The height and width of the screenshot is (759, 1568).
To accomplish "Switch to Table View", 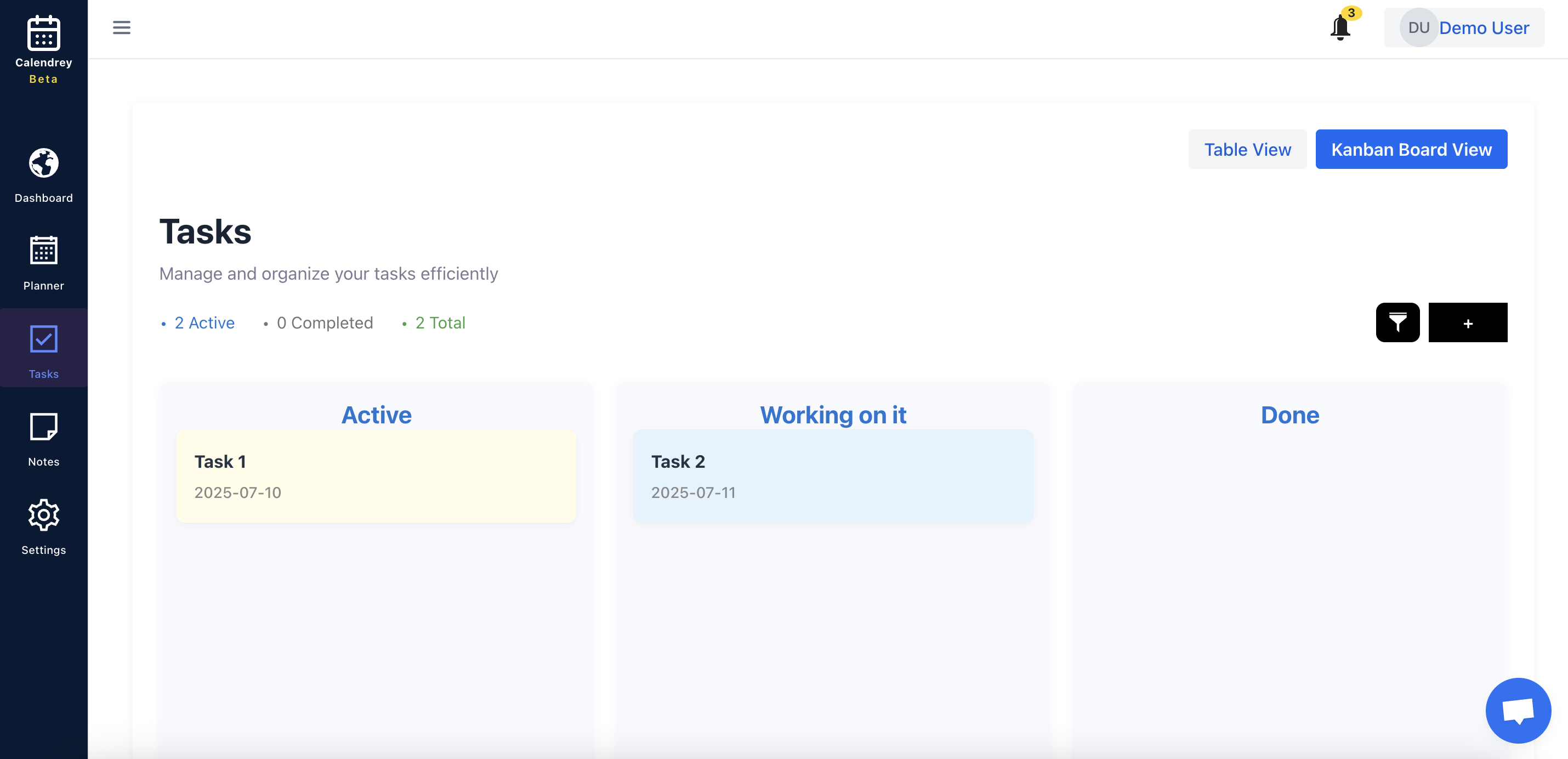I will coord(1247,149).
